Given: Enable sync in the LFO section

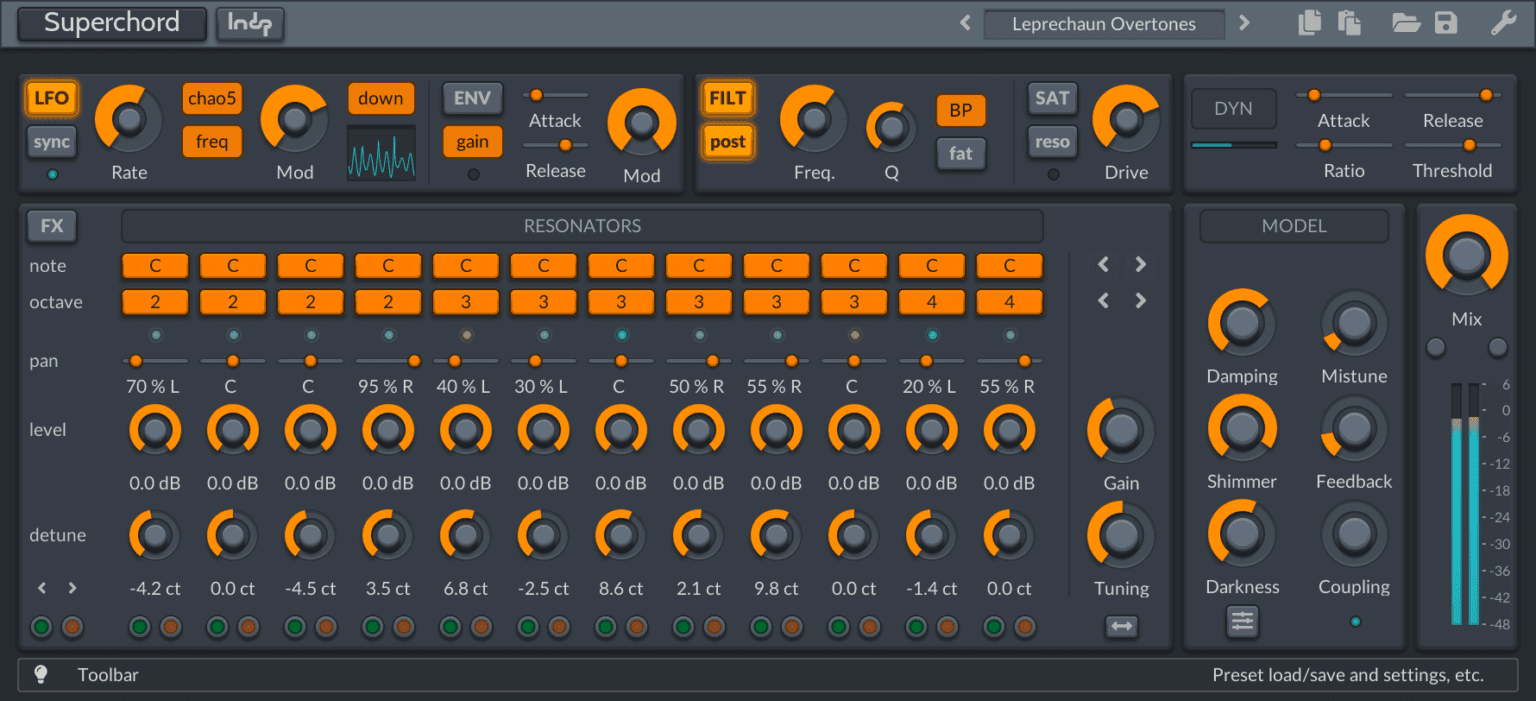Looking at the screenshot, I should [x=51, y=141].
